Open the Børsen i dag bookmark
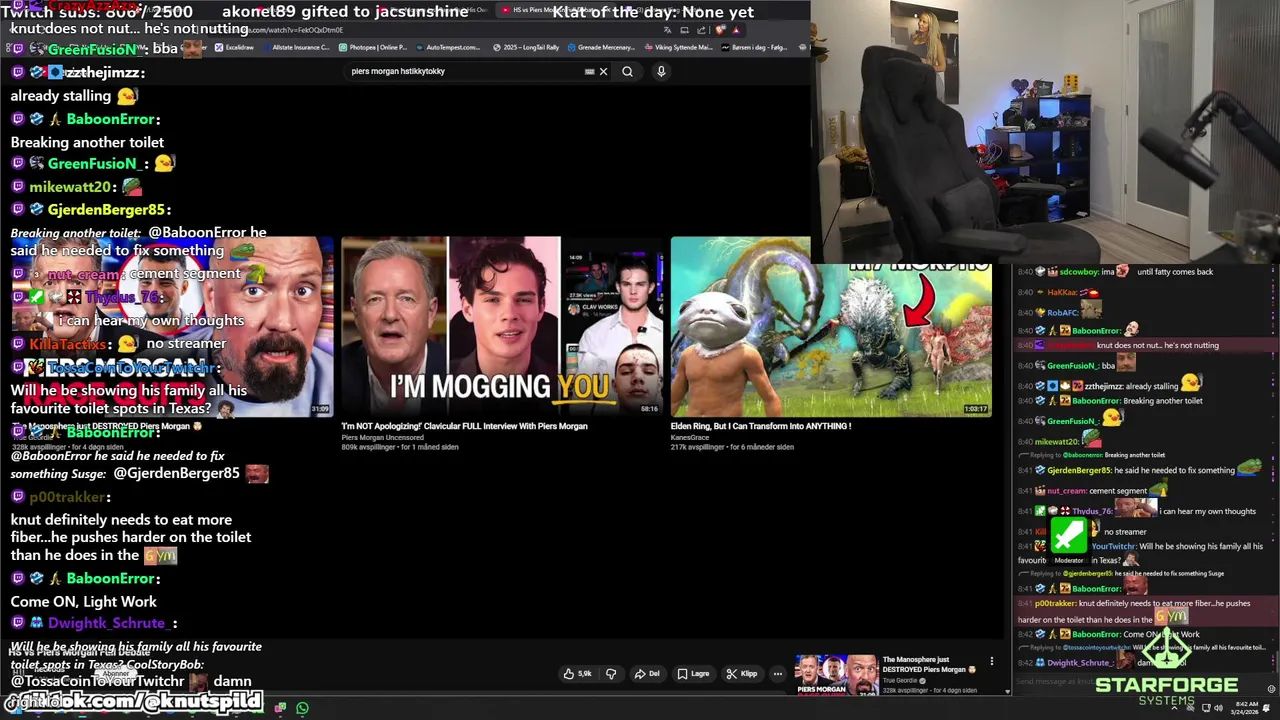 pyautogui.click(x=756, y=47)
